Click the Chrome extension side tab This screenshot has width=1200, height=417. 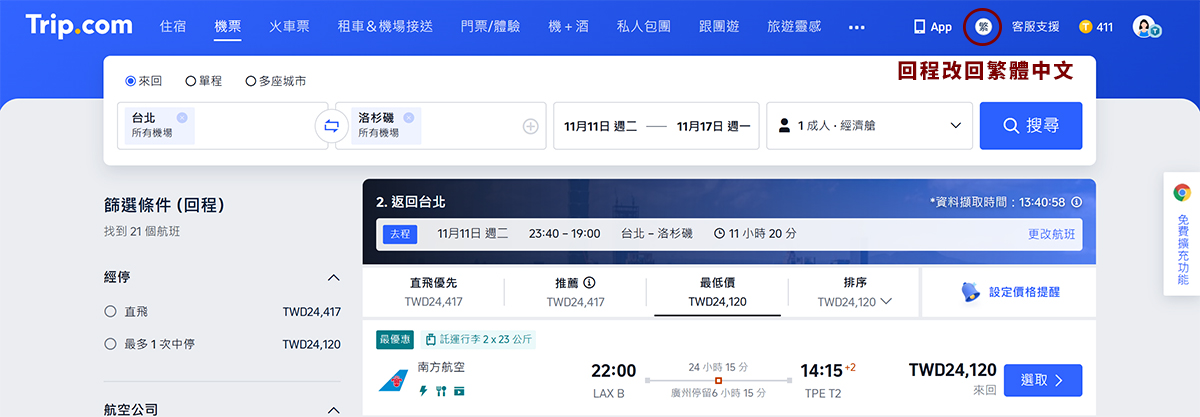pos(1182,234)
